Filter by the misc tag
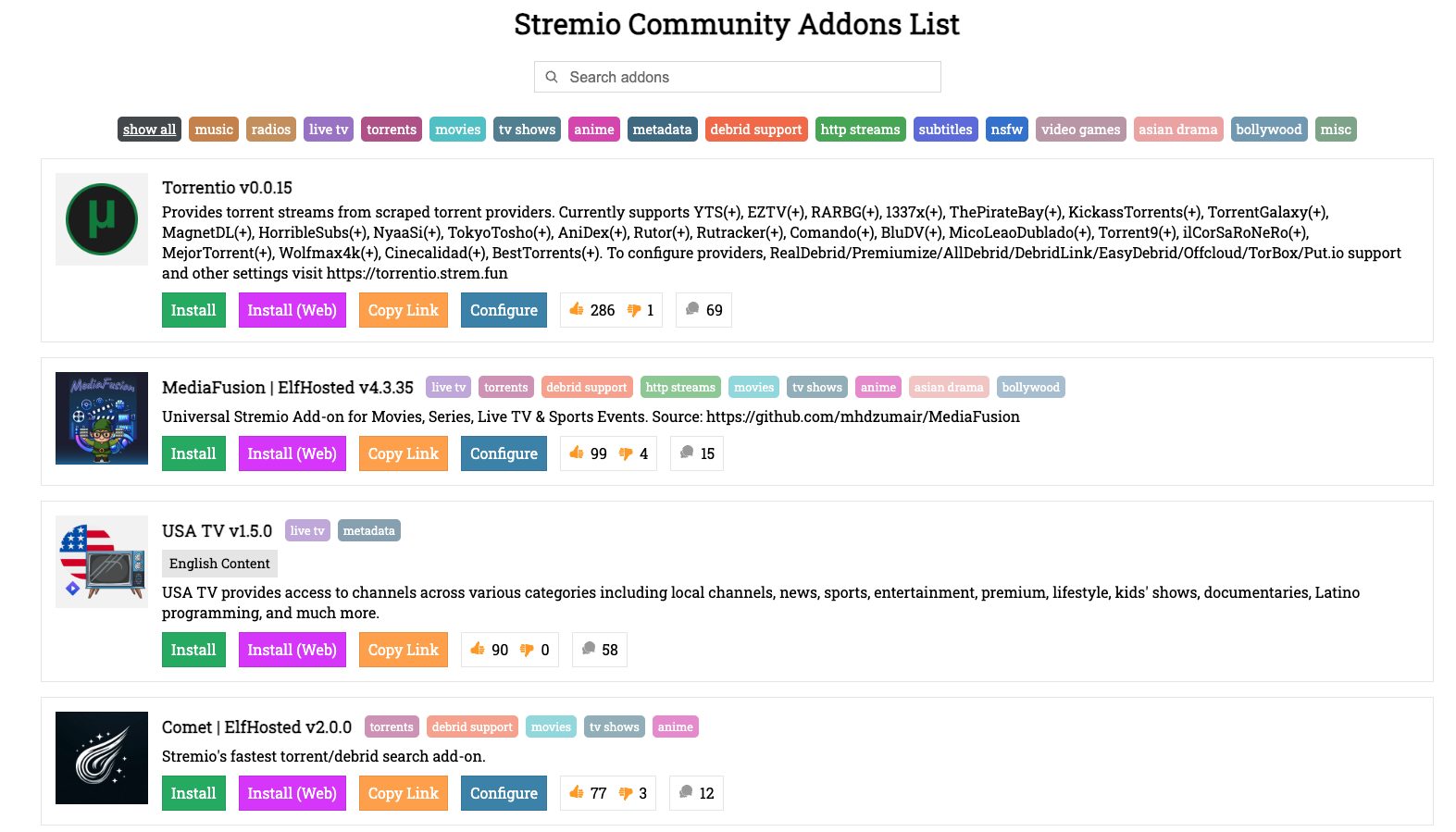The height and width of the screenshot is (832, 1456). tap(1336, 130)
